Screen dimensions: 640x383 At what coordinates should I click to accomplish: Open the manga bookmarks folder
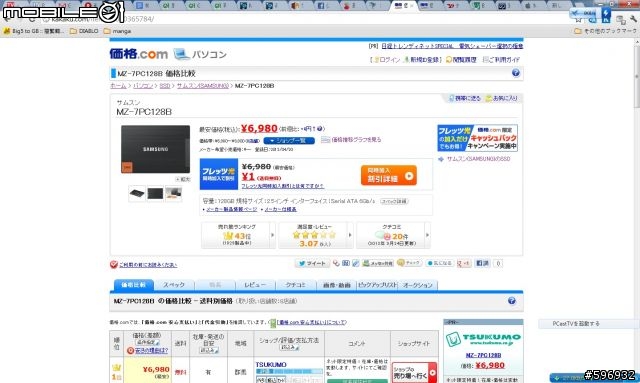[x=118, y=31]
